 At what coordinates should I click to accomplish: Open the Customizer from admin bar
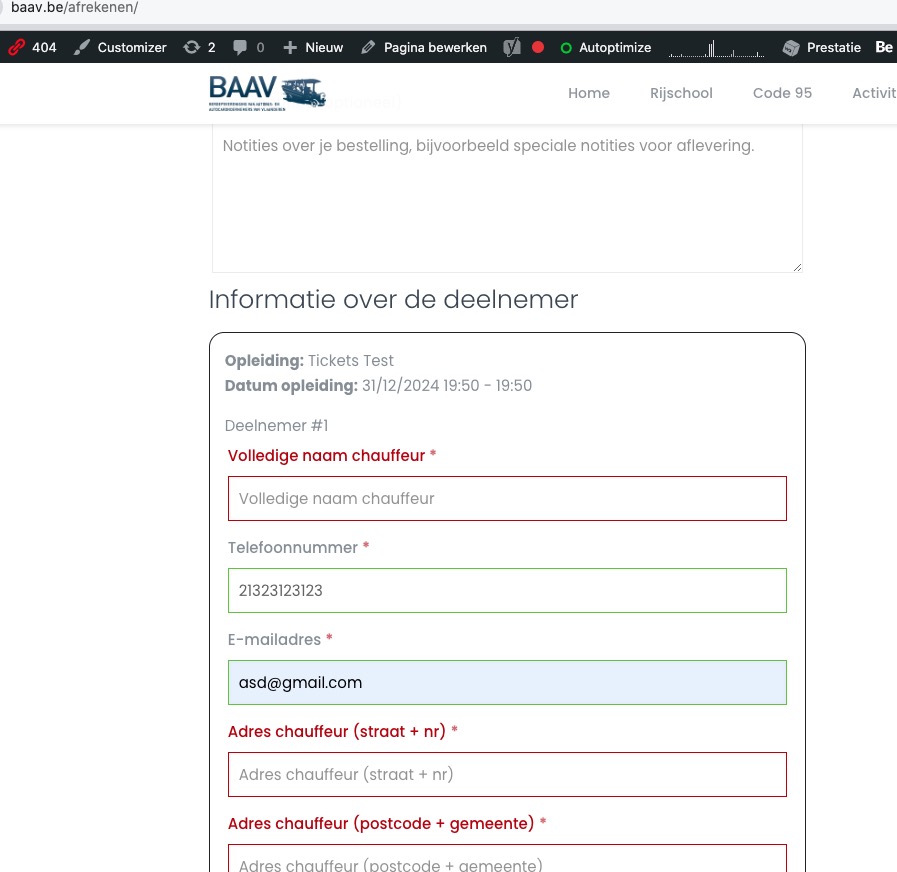tap(120, 47)
